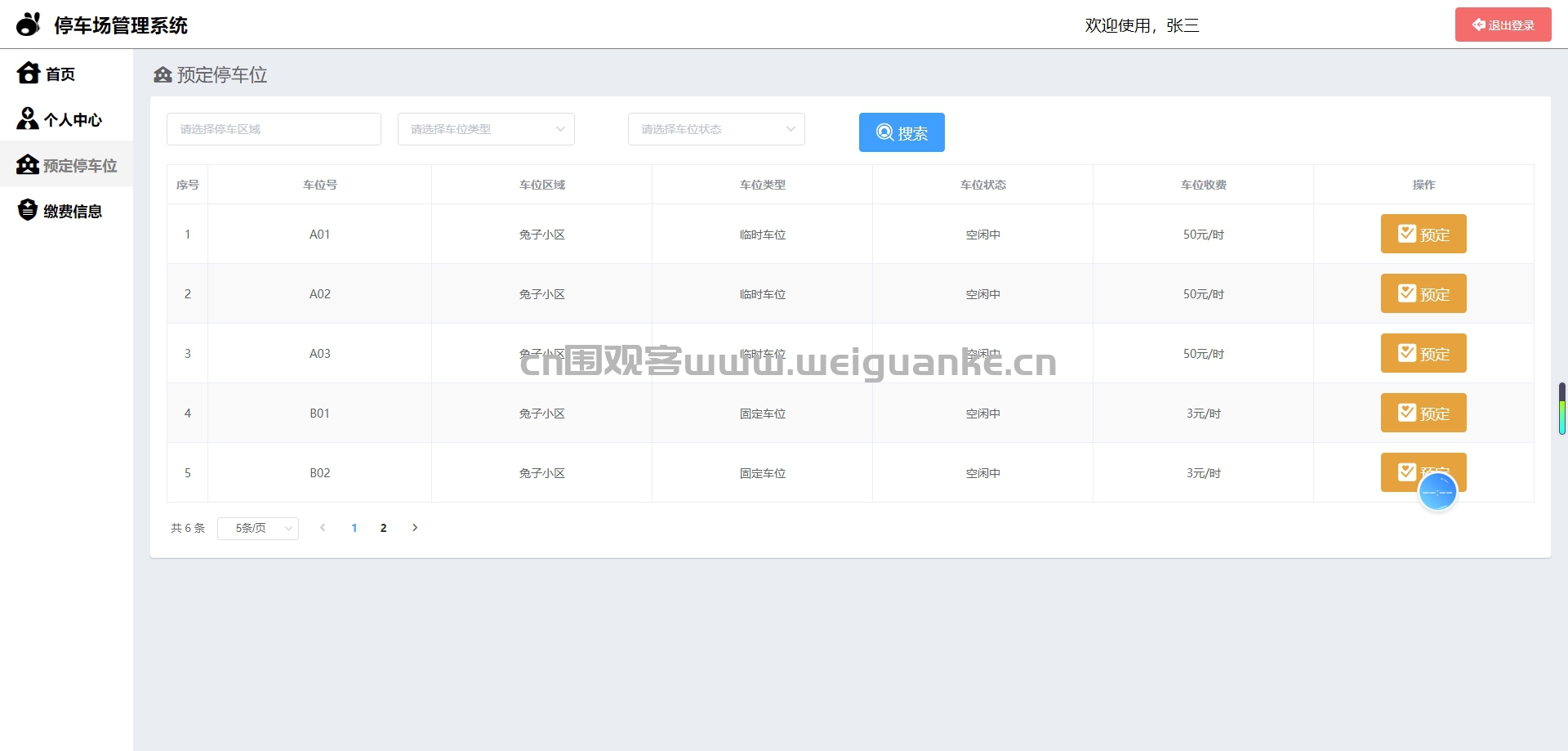The image size is (1568, 751).
Task: Reserve parking spot A03
Action: click(1423, 353)
